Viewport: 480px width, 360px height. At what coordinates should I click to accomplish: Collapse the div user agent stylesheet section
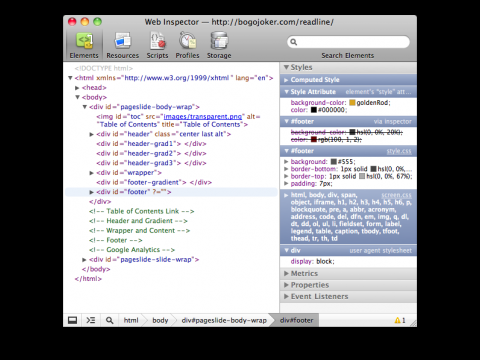pyautogui.click(x=286, y=250)
